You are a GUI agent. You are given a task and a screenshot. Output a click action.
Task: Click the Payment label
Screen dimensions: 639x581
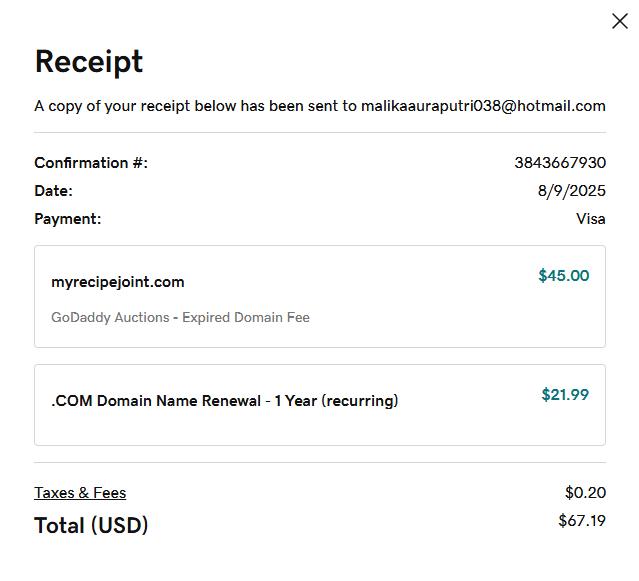[x=67, y=218]
